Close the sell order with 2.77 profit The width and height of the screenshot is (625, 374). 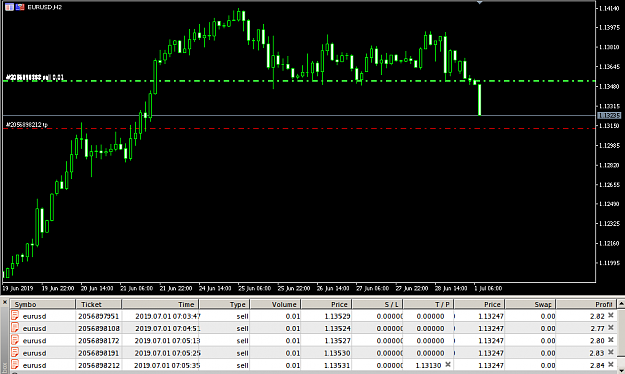[610, 328]
